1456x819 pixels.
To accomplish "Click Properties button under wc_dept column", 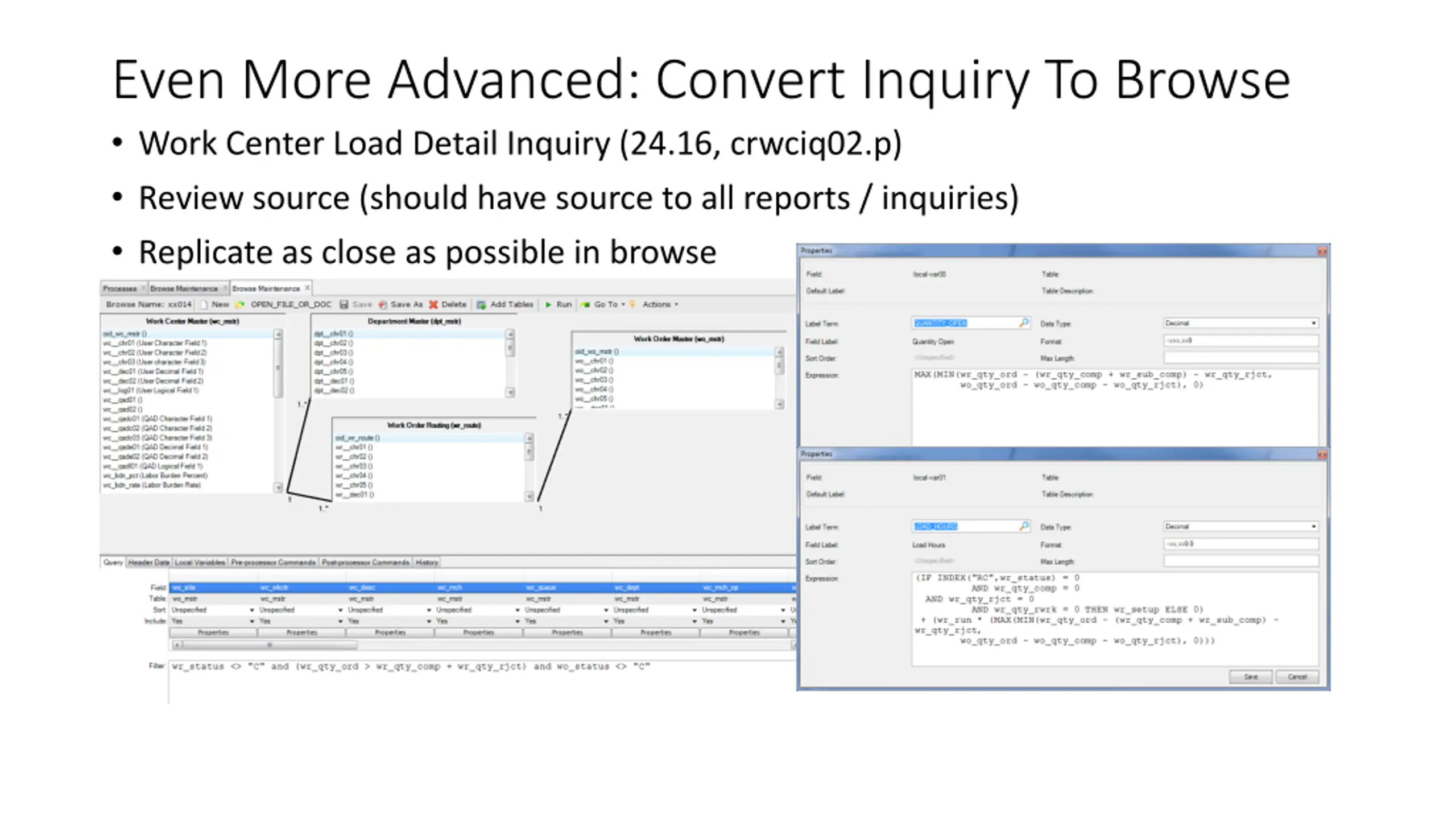I will click(x=656, y=632).
